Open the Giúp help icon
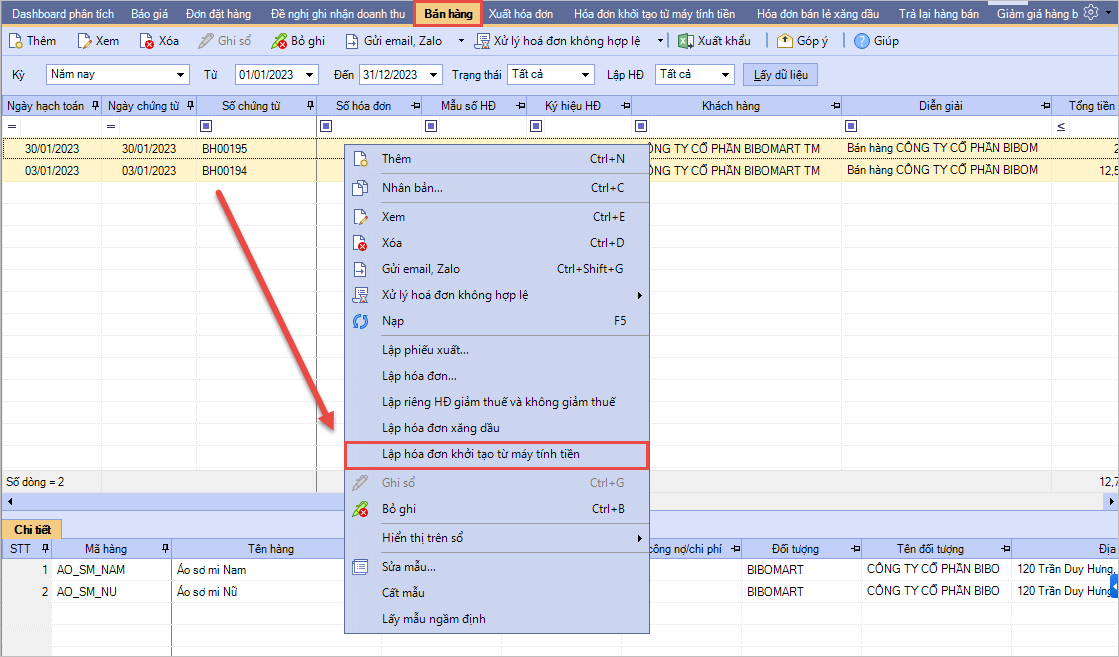The height and width of the screenshot is (657, 1119). click(x=862, y=41)
